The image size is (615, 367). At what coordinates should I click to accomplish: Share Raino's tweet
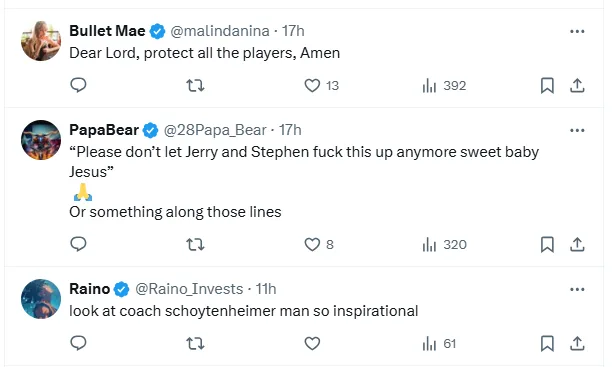click(577, 344)
